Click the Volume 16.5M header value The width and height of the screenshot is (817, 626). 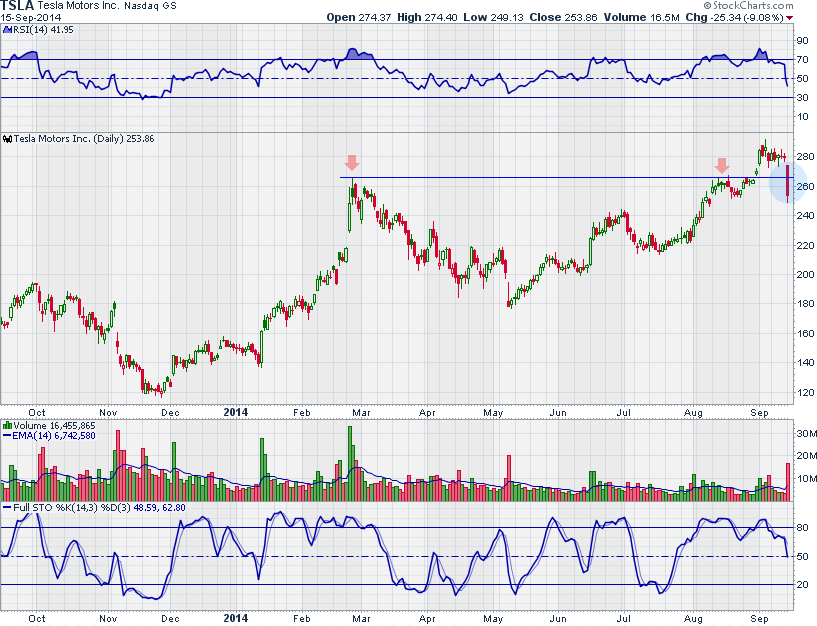point(641,17)
